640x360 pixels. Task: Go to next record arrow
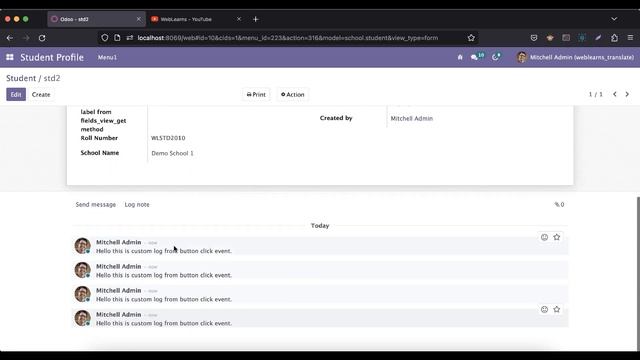pyautogui.click(x=627, y=94)
